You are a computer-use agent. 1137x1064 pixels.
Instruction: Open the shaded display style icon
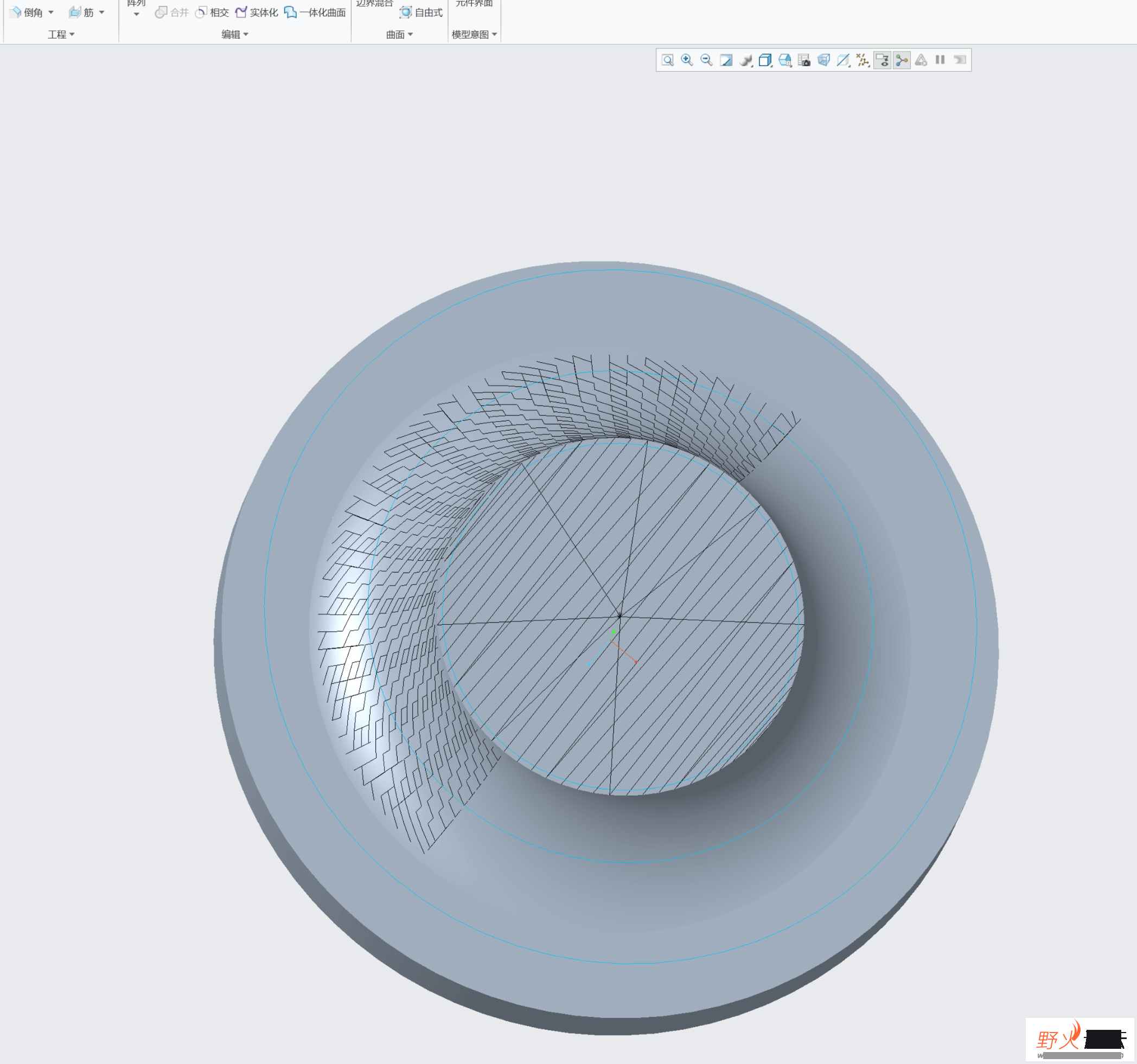745,60
